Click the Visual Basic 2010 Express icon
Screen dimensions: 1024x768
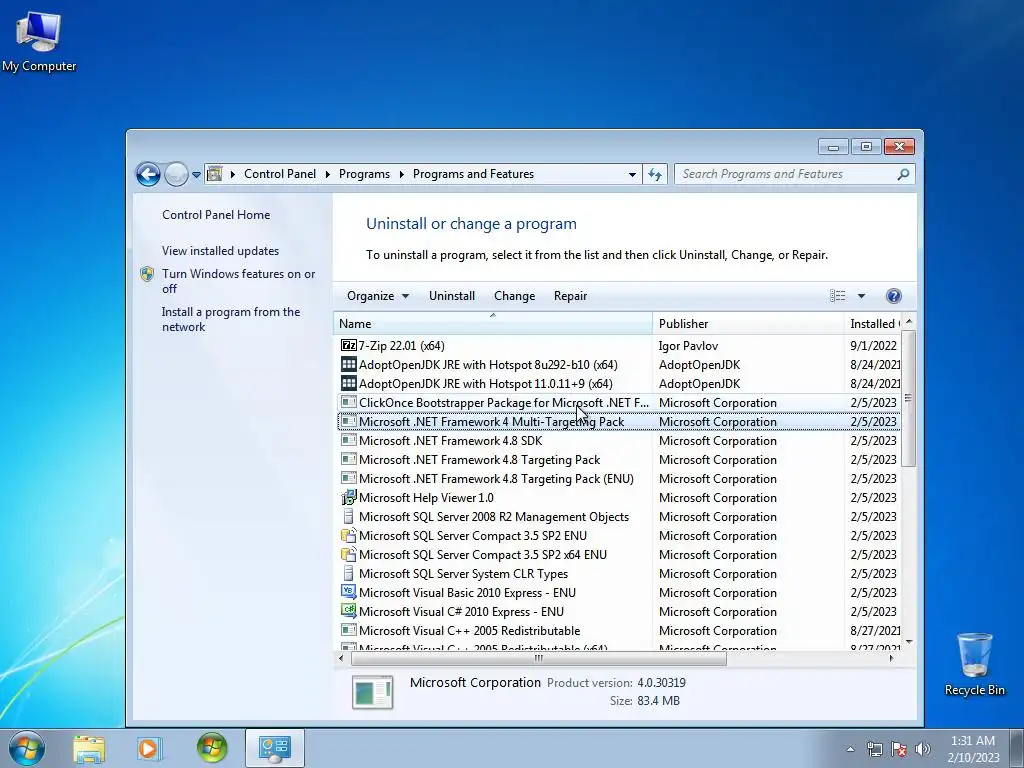(x=349, y=592)
